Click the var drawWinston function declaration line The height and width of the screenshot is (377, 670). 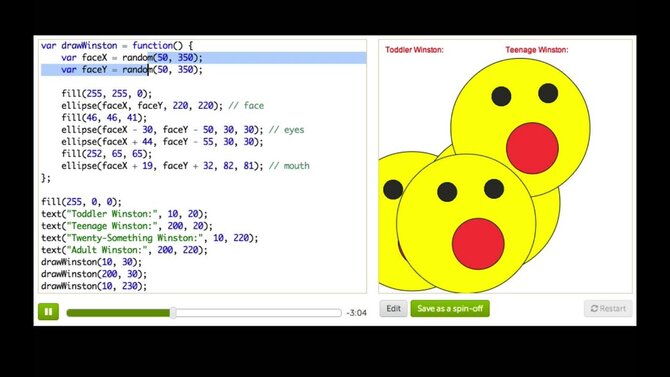pyautogui.click(x=117, y=45)
